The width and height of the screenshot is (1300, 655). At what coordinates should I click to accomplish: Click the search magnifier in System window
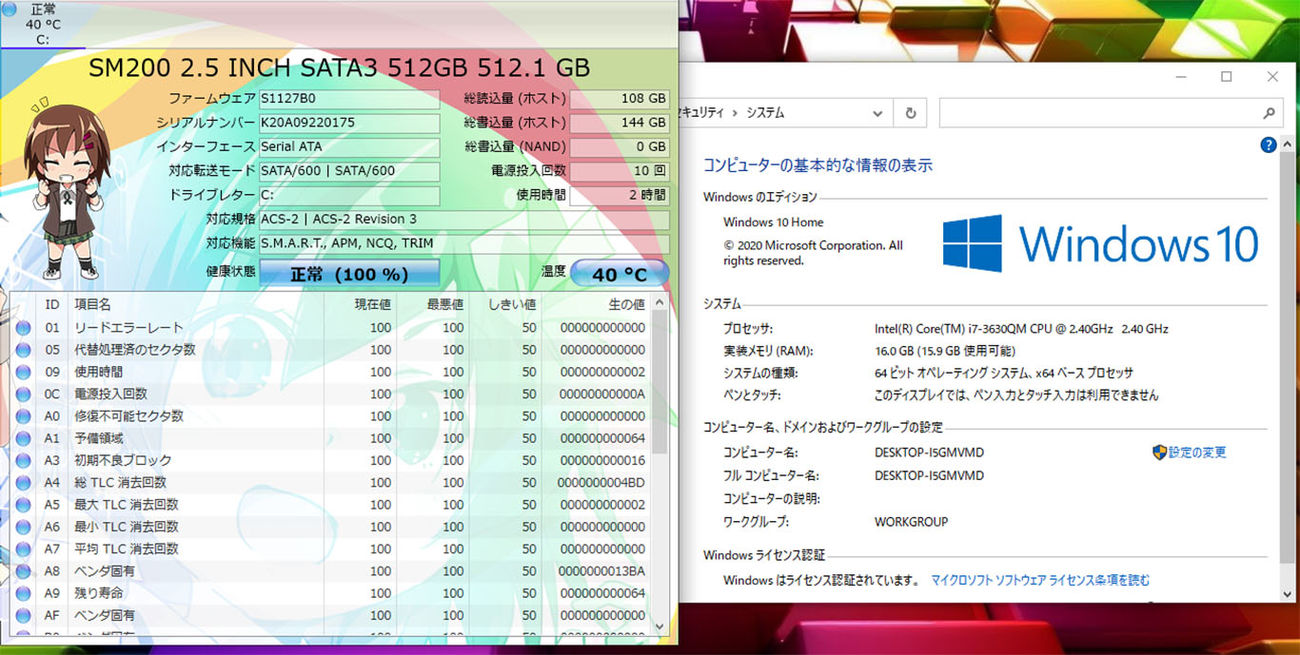tap(1268, 113)
